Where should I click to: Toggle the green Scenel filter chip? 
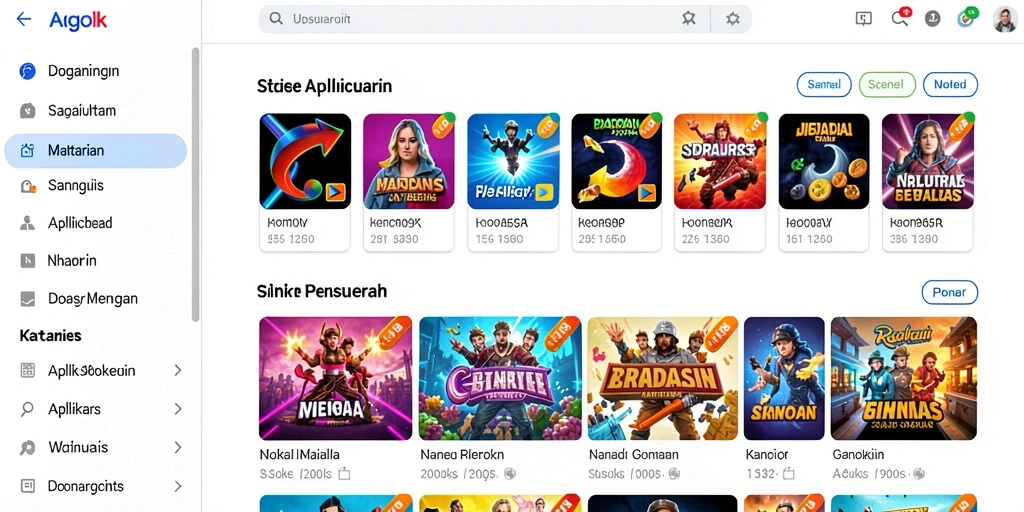(x=886, y=84)
